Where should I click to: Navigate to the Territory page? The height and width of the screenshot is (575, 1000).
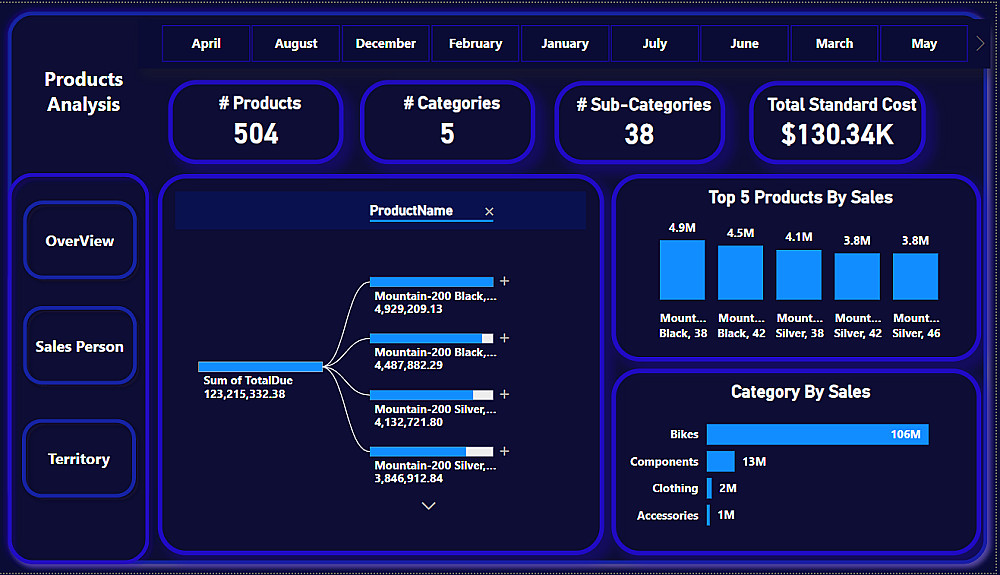click(79, 458)
